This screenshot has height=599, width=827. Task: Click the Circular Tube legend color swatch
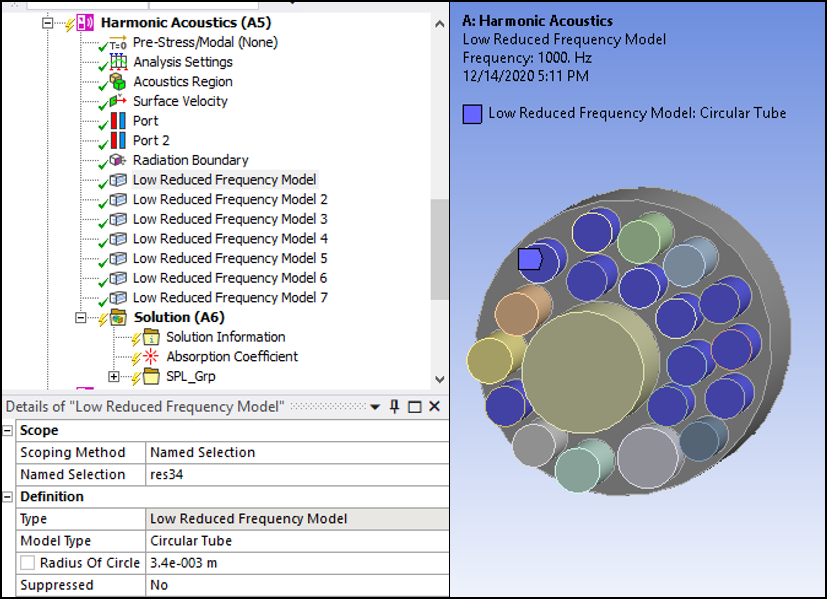pyautogui.click(x=472, y=114)
